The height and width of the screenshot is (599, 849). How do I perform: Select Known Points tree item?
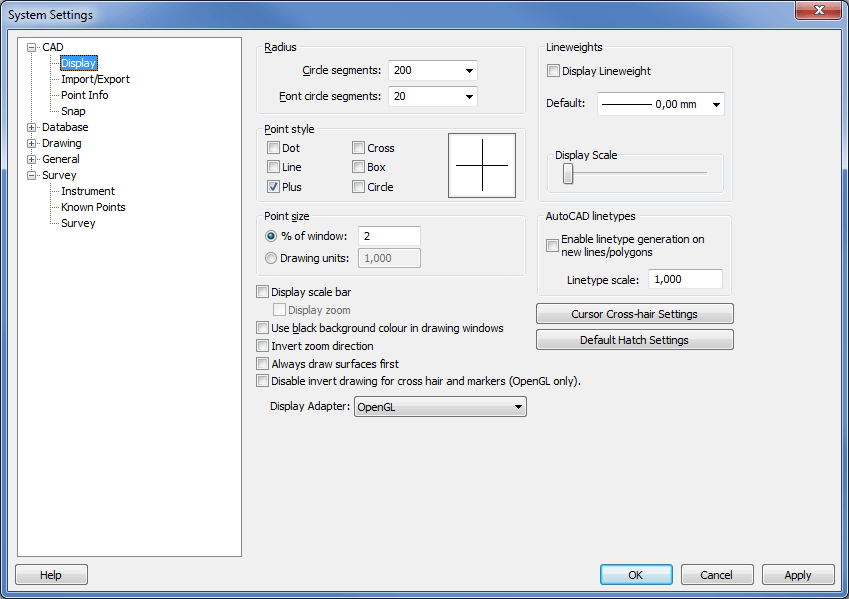pyautogui.click(x=93, y=207)
